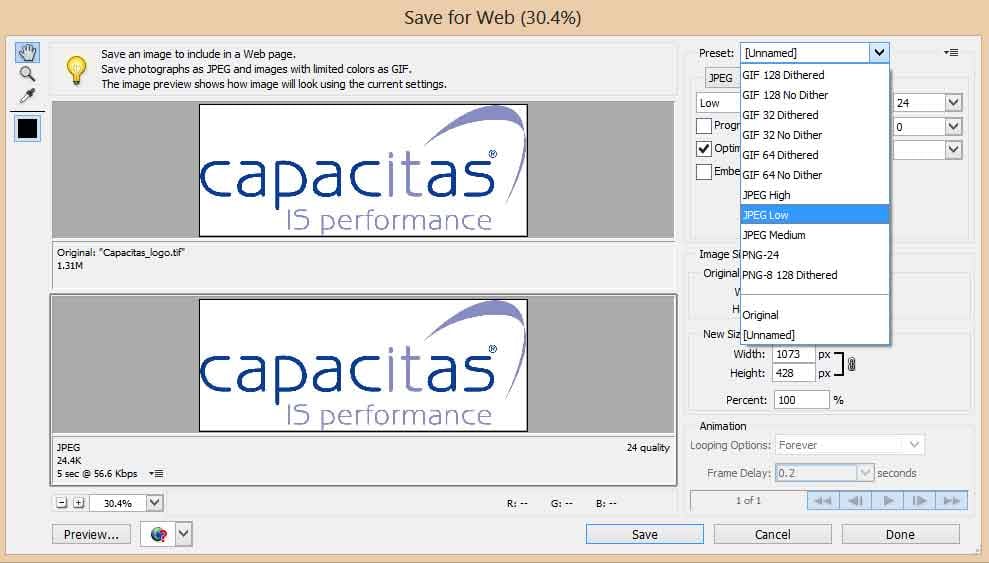Viewport: 989px width, 563px height.
Task: Open the zoom level 30.4% dropdown
Action: click(x=155, y=502)
